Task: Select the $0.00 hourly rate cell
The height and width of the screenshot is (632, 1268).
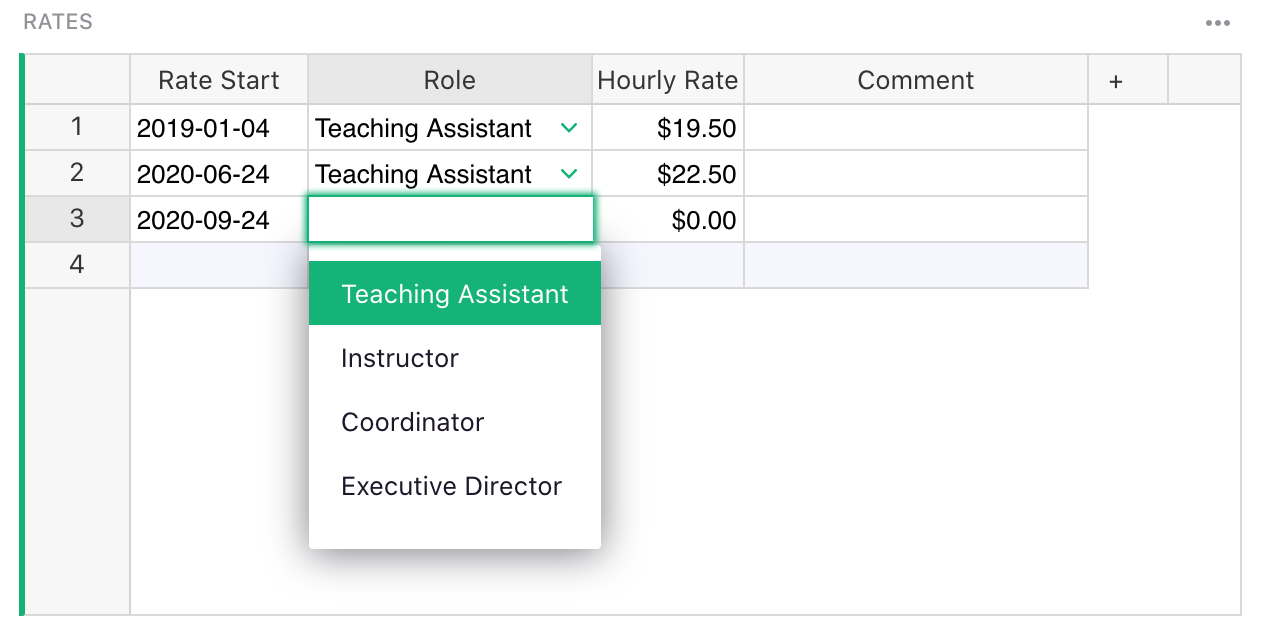Action: 667,219
